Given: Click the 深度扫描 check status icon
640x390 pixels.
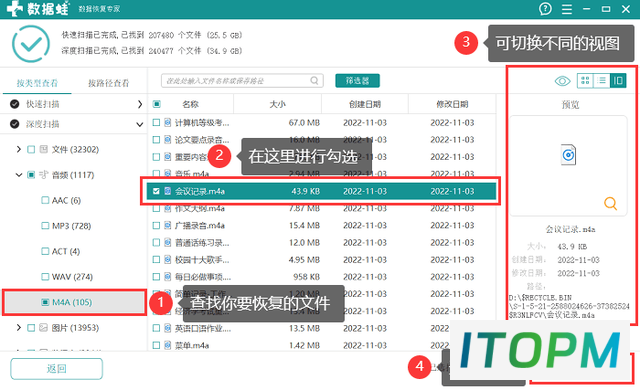Looking at the screenshot, I should 15,124.
